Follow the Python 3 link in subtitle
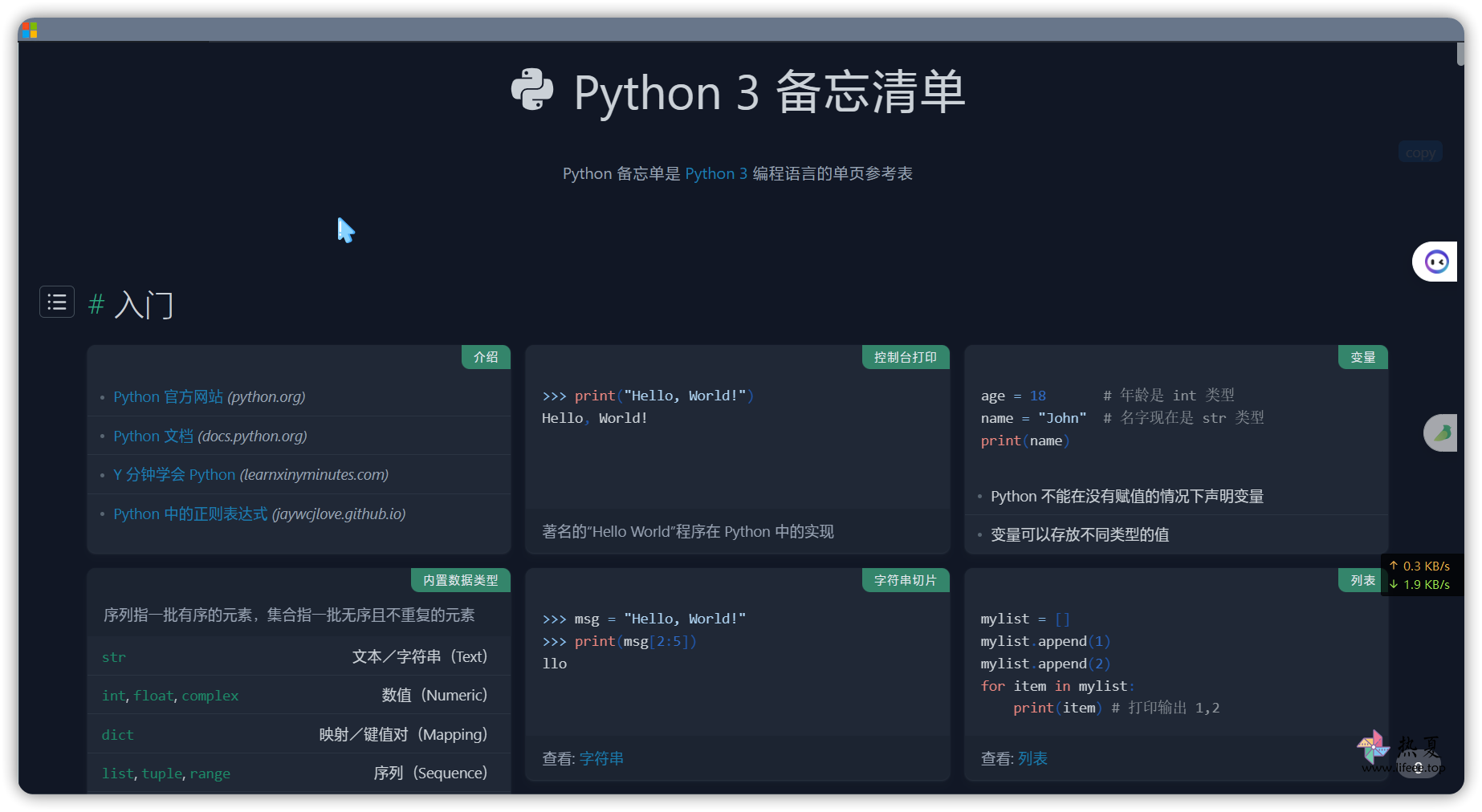 coord(715,174)
